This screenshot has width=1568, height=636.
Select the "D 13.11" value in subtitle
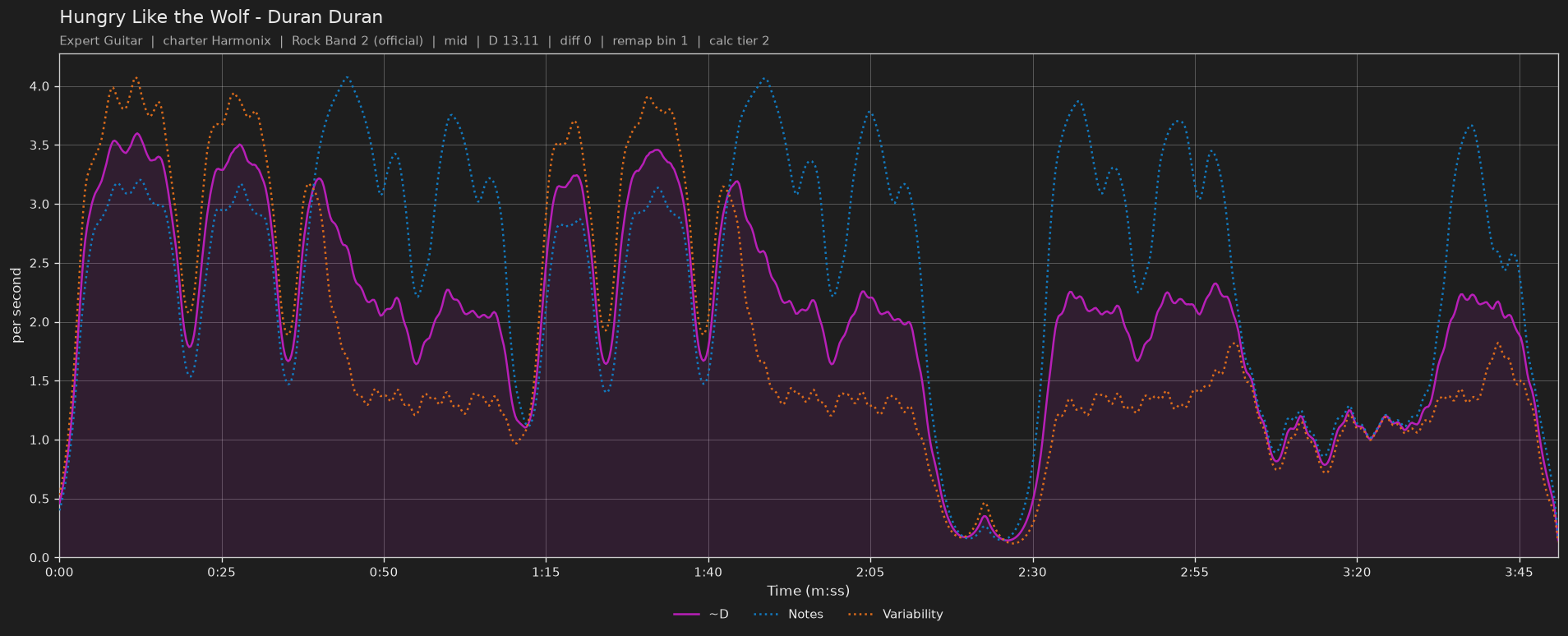(x=514, y=41)
